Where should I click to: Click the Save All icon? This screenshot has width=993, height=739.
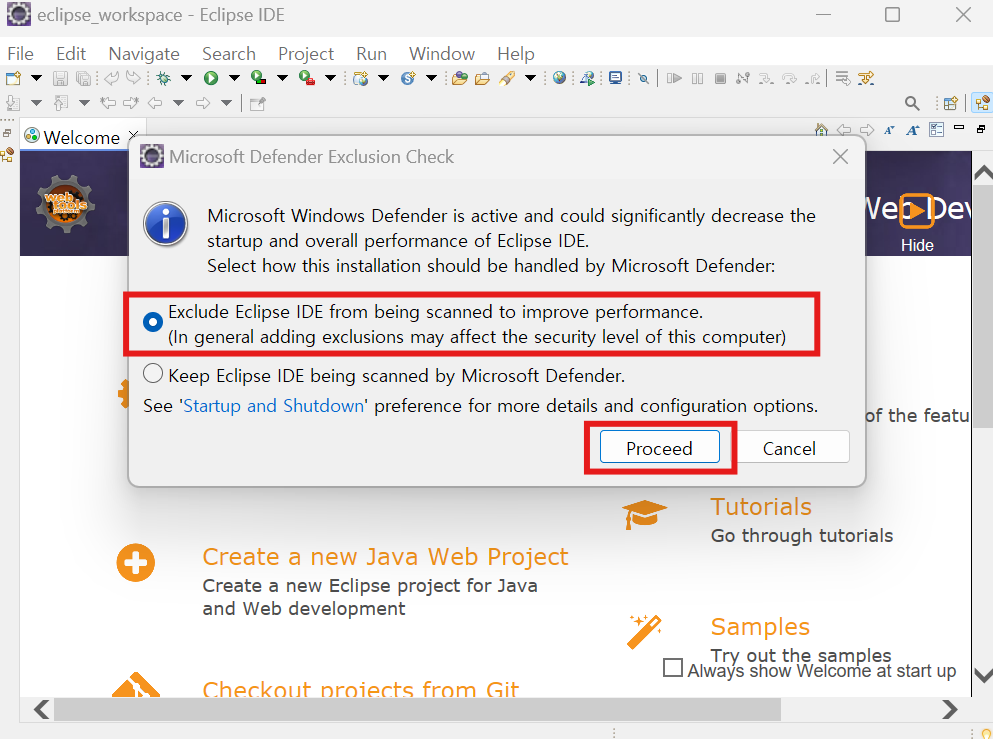pyautogui.click(x=83, y=79)
